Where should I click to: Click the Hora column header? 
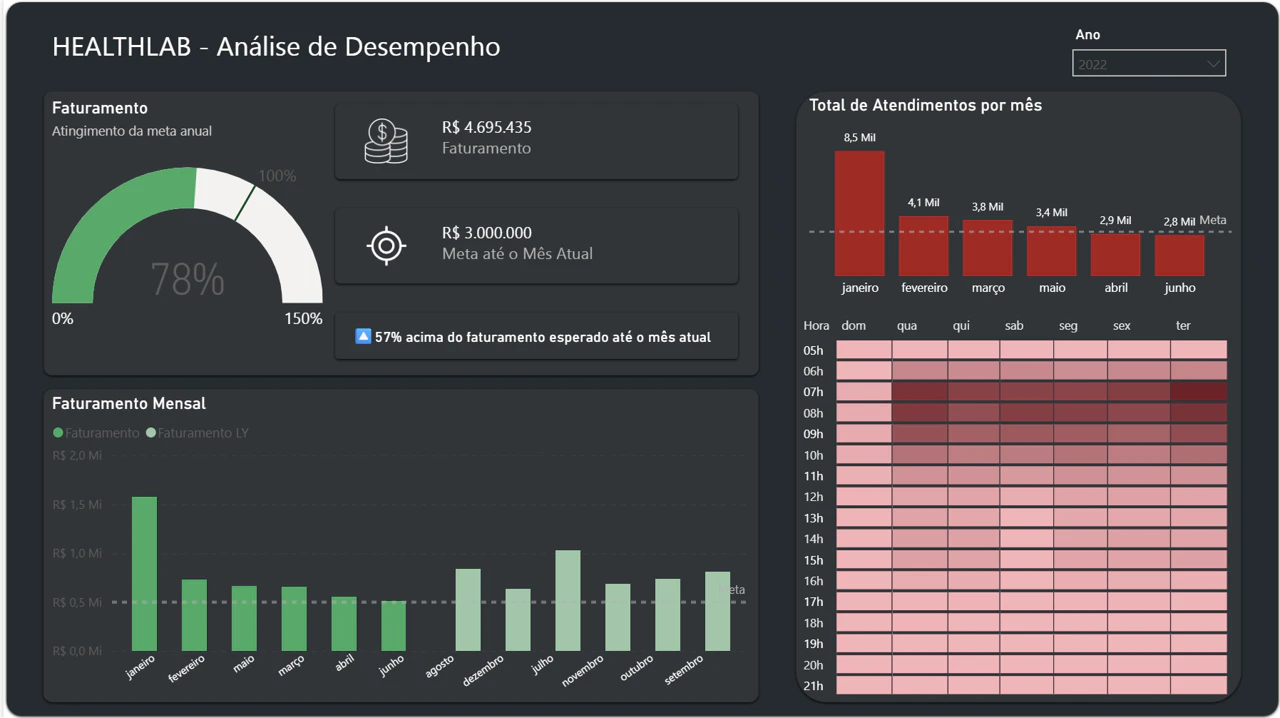tap(816, 326)
